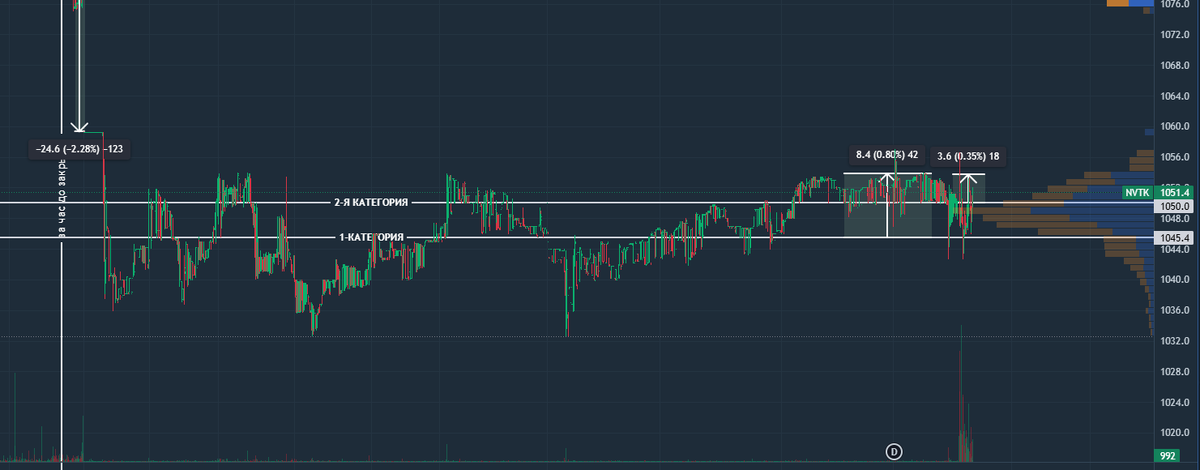
Task: Click the 1056.0 price axis value
Action: coord(1174,158)
